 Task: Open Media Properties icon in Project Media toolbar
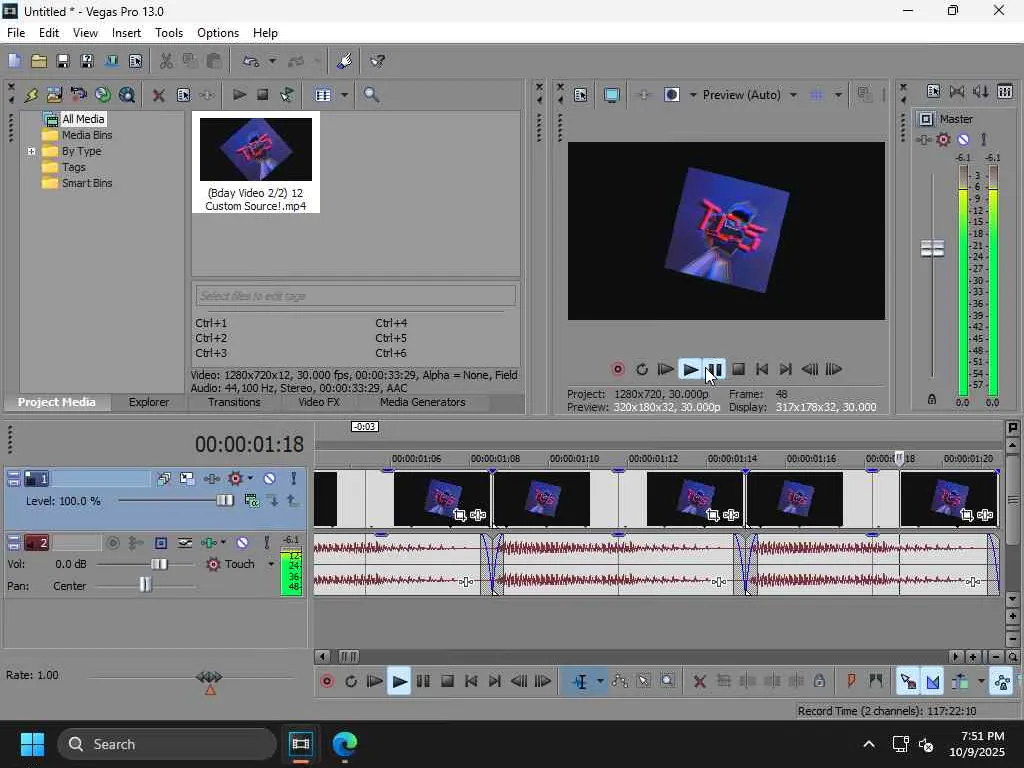click(x=184, y=95)
